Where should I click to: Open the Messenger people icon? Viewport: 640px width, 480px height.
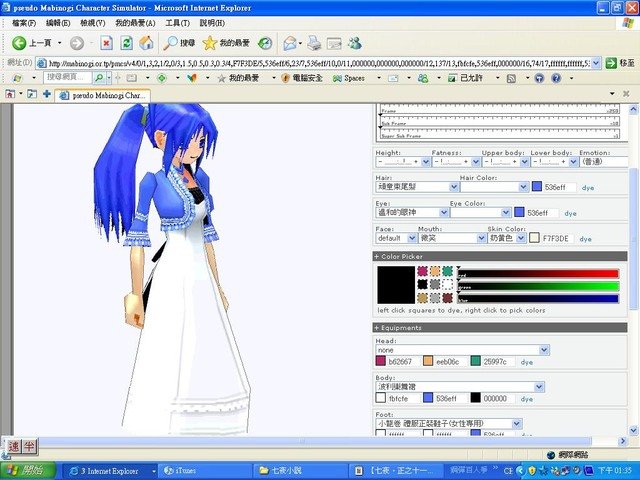pyautogui.click(x=355, y=43)
